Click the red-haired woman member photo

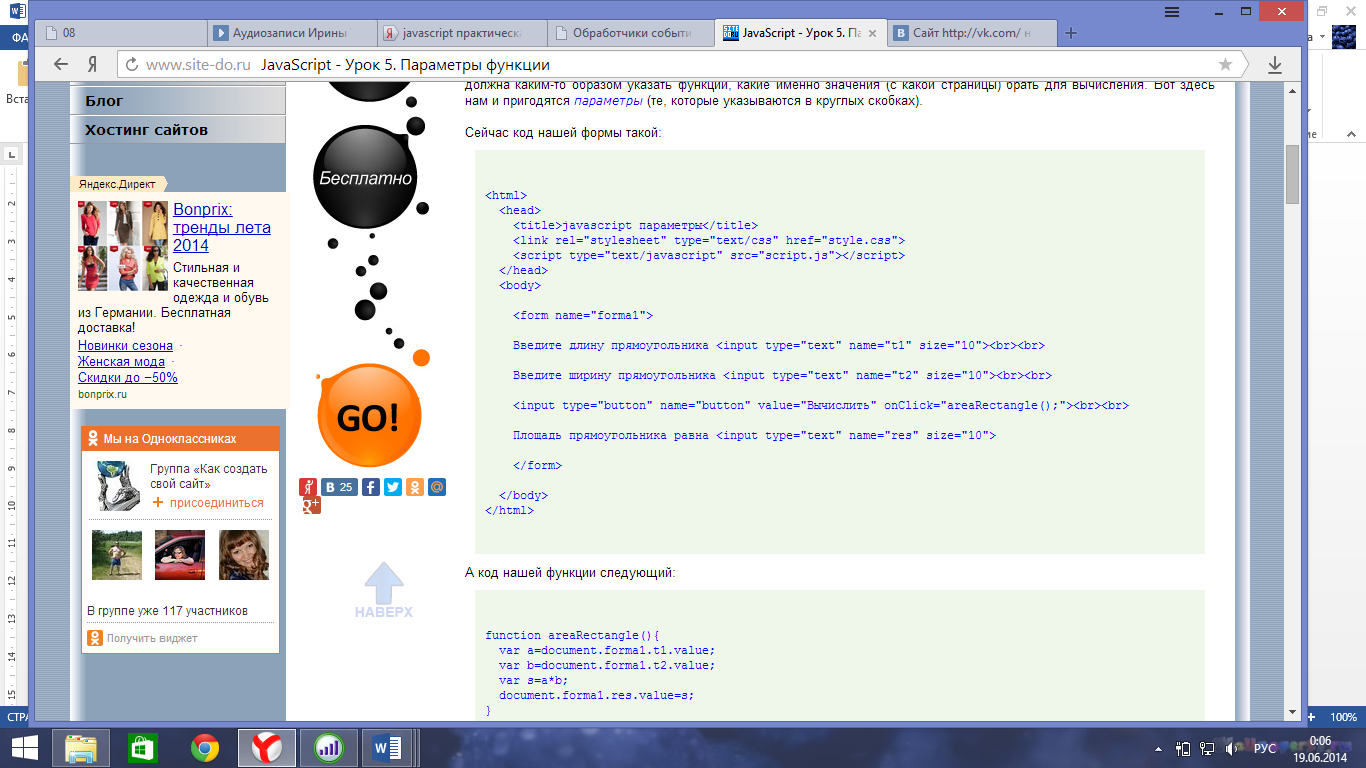coord(243,555)
